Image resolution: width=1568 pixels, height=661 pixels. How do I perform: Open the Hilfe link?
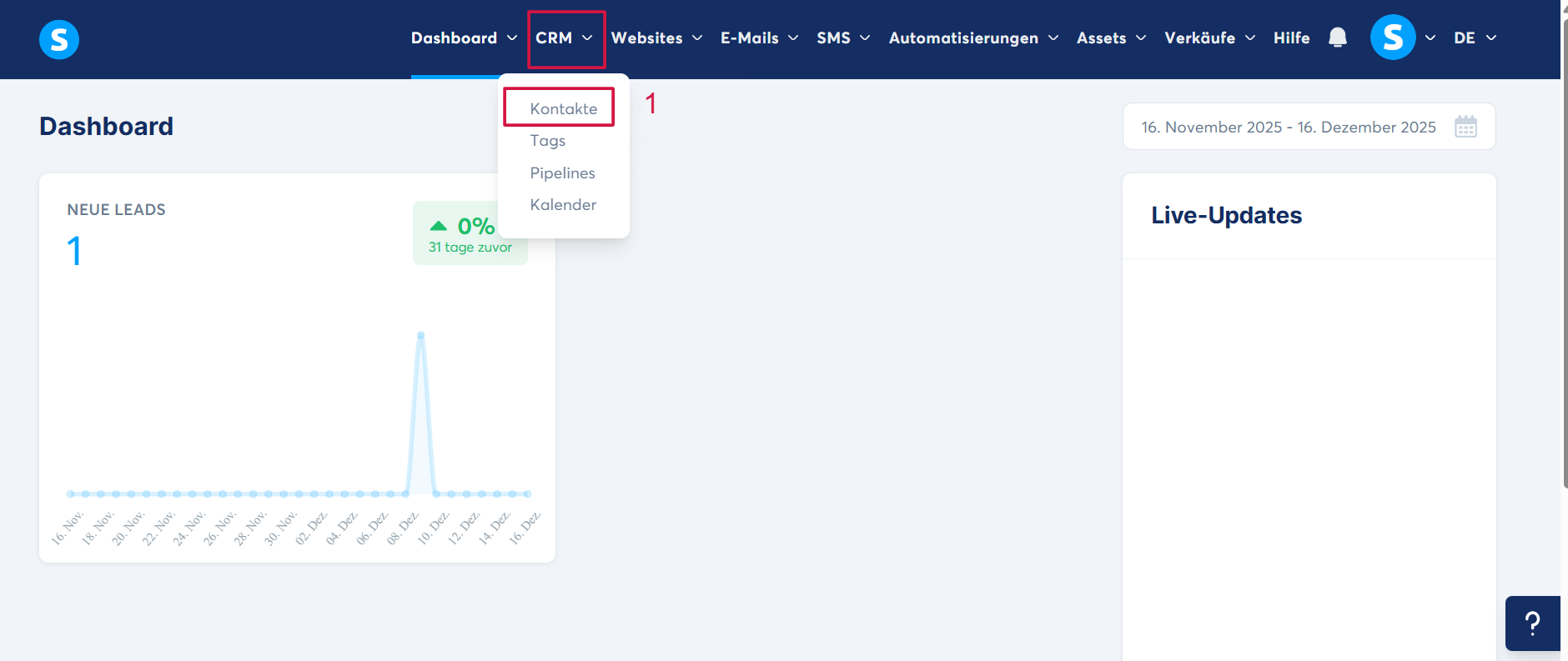1291,38
